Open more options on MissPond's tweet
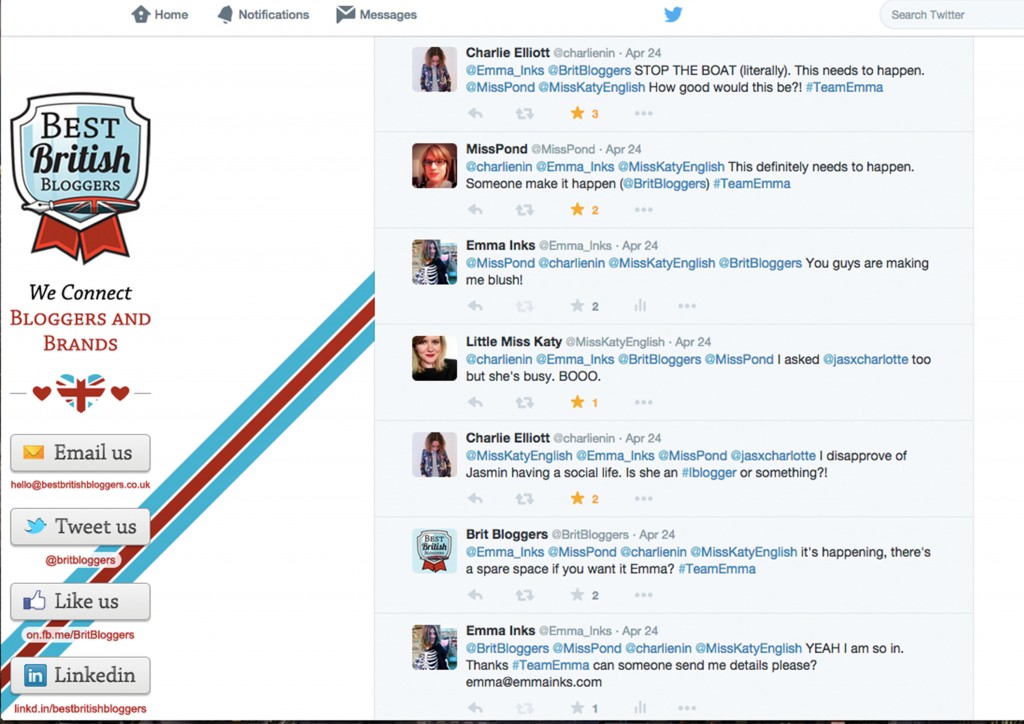Viewport: 1024px width, 724px height. (643, 210)
